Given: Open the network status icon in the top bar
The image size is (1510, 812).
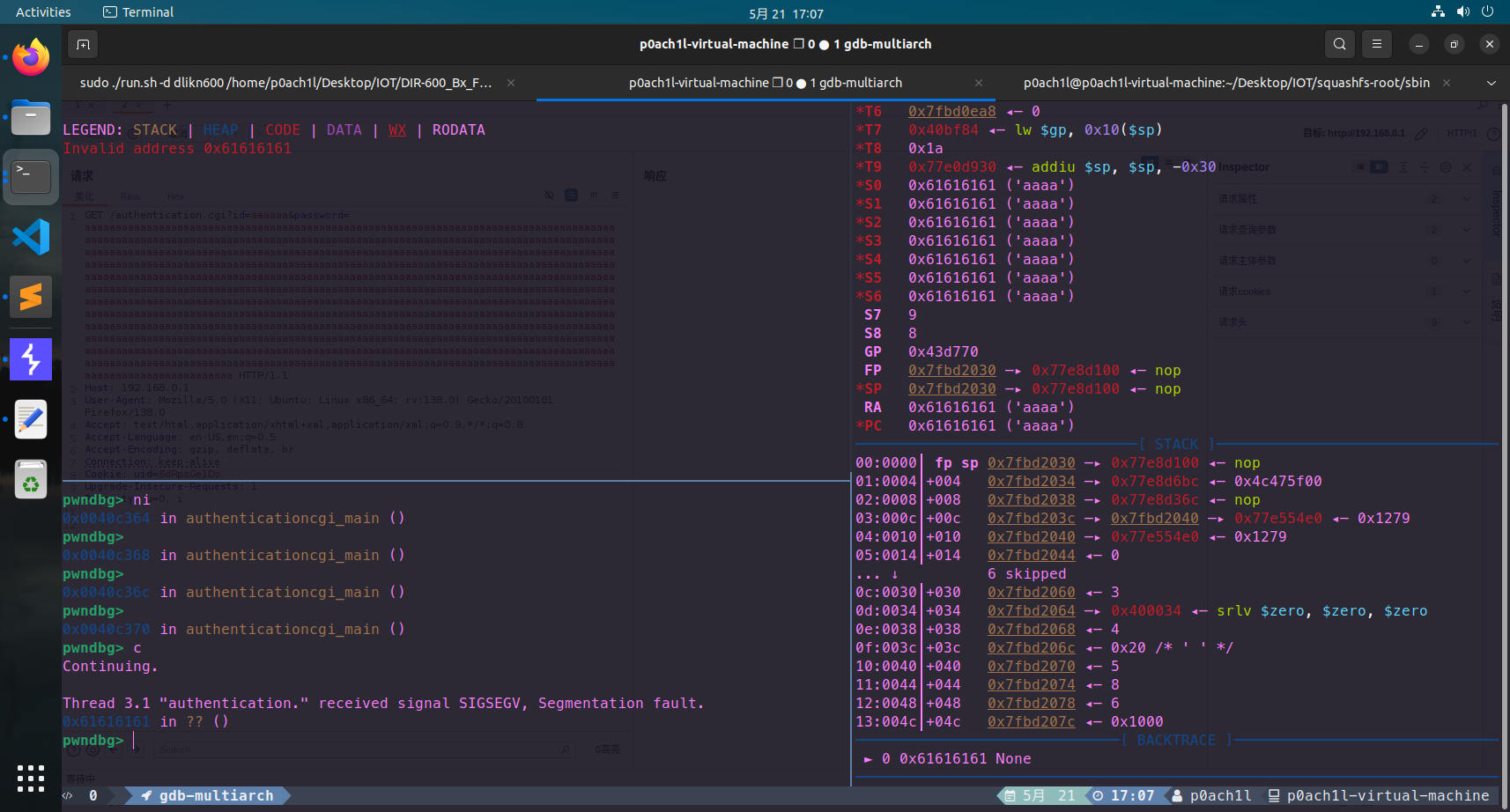Looking at the screenshot, I should click(x=1438, y=12).
